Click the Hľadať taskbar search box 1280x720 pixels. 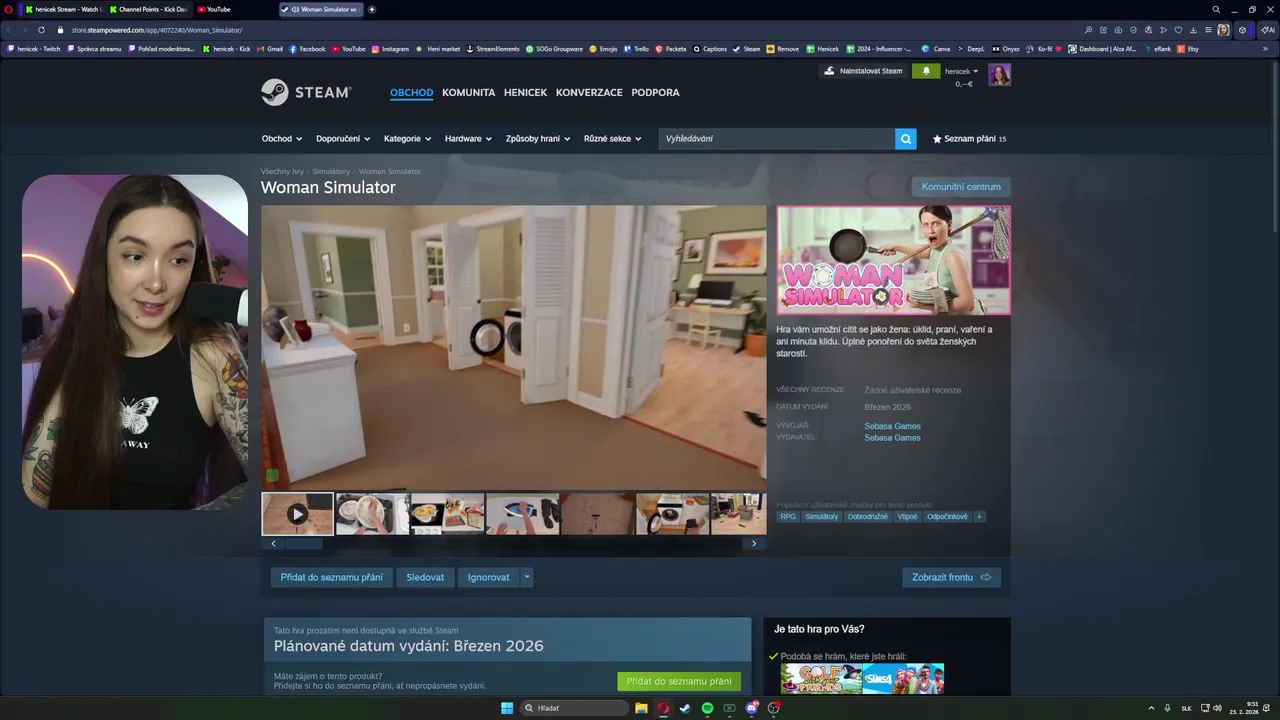coord(575,708)
